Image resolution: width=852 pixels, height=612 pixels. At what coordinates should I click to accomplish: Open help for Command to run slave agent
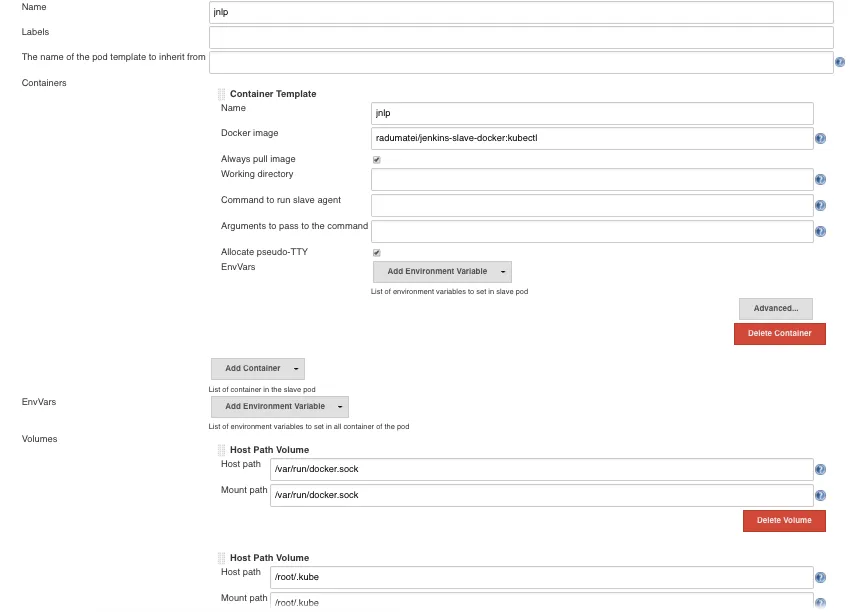tap(820, 205)
